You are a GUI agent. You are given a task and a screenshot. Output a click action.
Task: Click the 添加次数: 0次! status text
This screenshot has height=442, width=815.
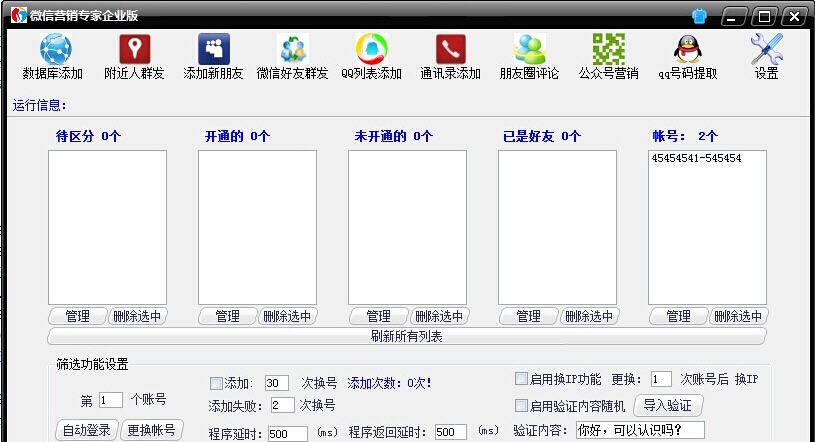[389, 384]
